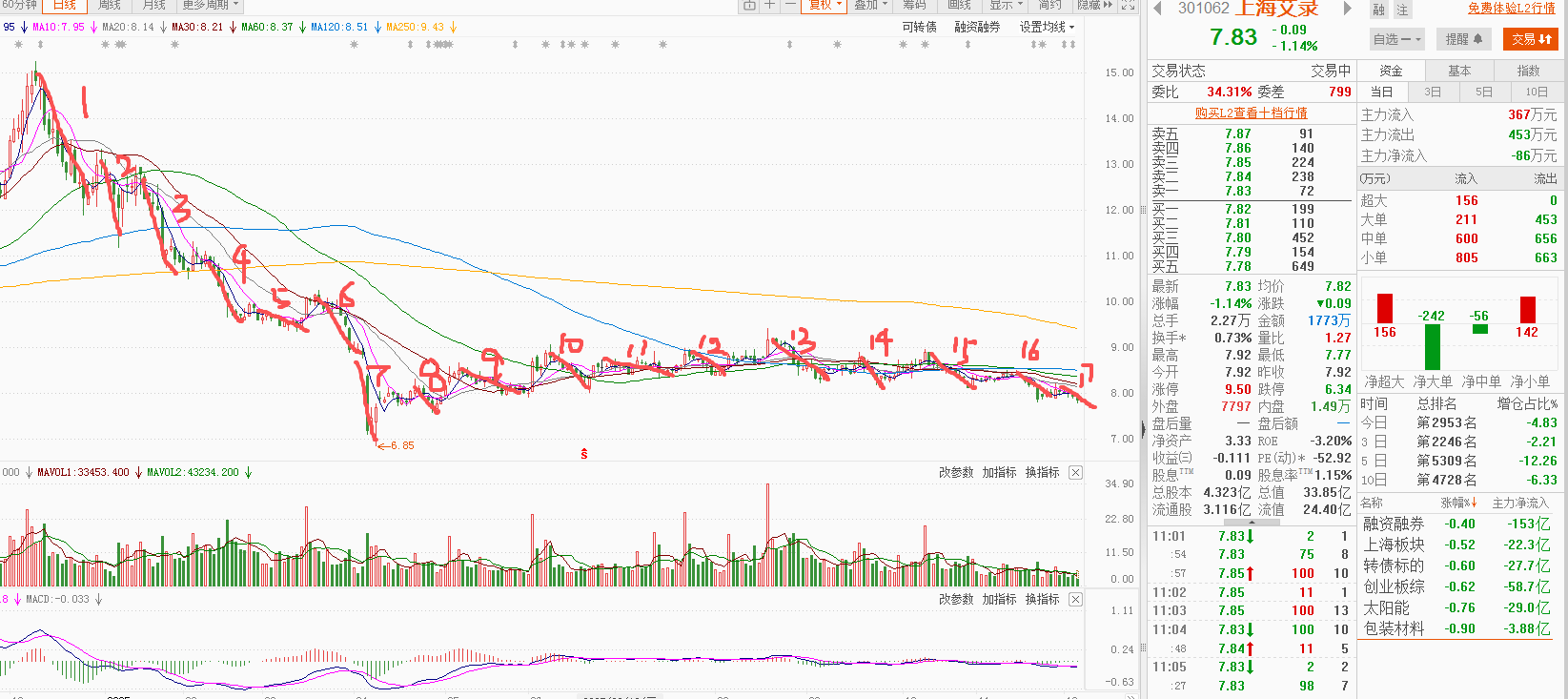Image resolution: width=1568 pixels, height=699 pixels.
Task: Click the MA30 indicator arrow
Action: tap(233, 28)
